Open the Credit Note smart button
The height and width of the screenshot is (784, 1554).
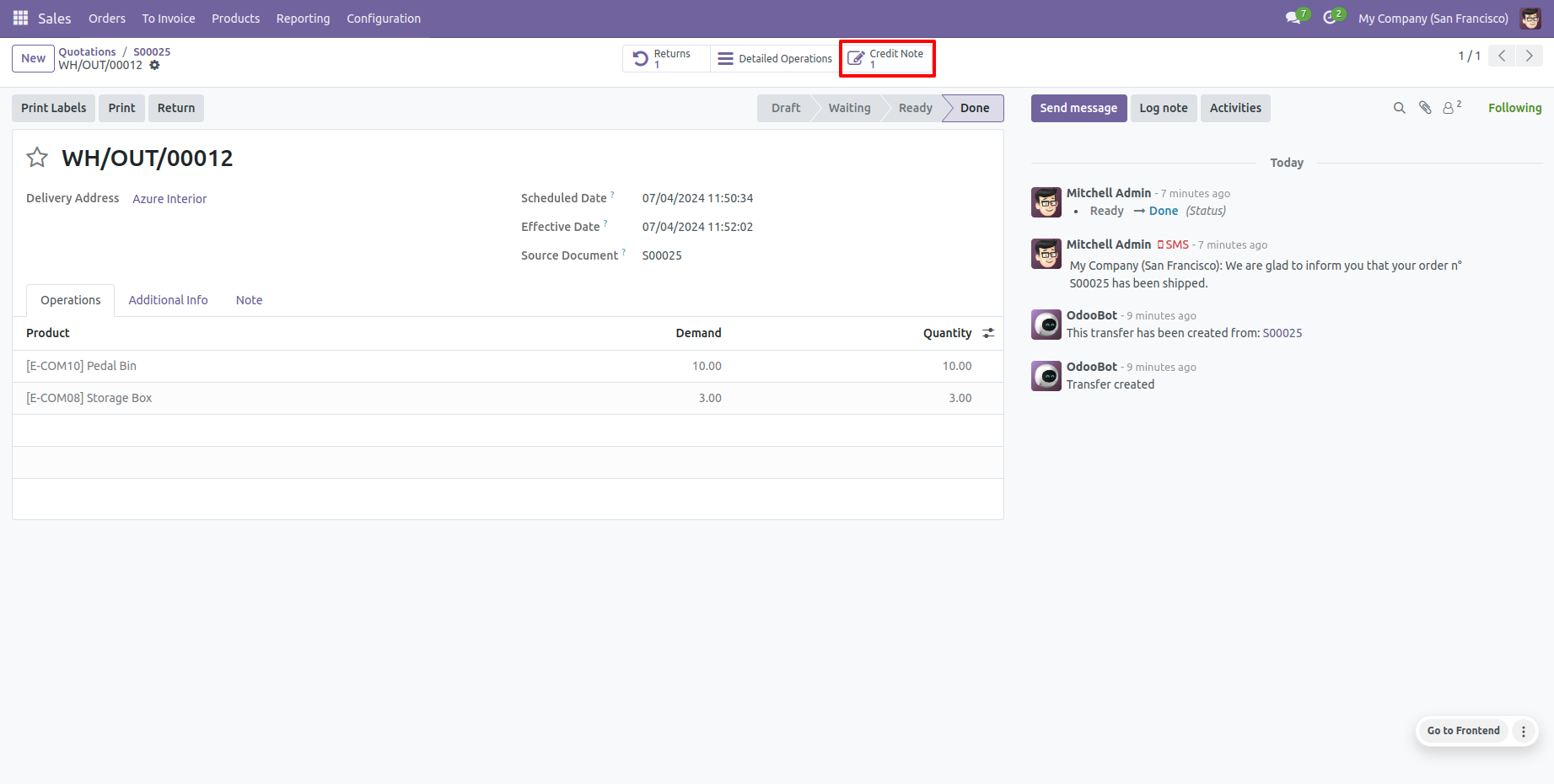[887, 58]
